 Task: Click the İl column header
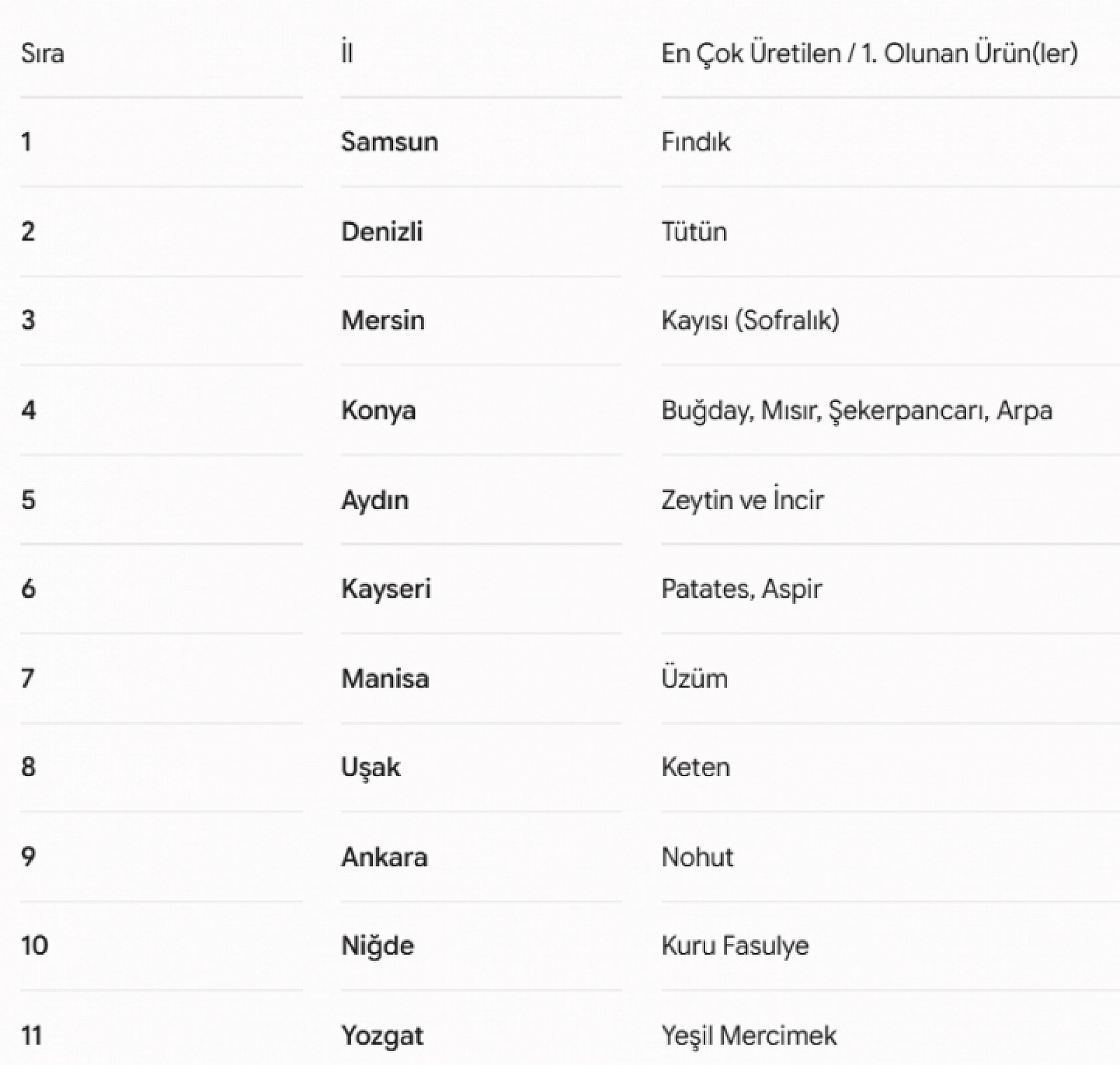pos(346,53)
